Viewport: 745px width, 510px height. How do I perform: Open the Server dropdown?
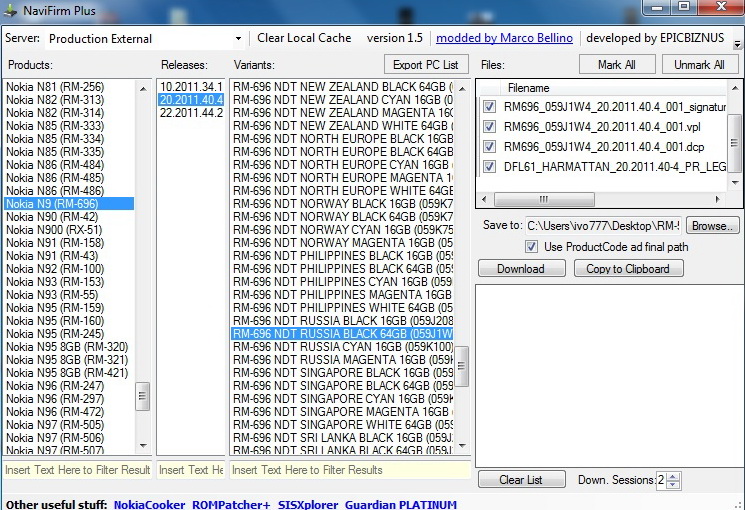point(239,39)
